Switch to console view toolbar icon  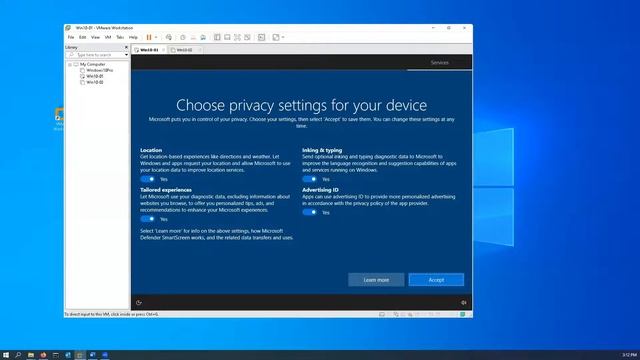(x=261, y=37)
